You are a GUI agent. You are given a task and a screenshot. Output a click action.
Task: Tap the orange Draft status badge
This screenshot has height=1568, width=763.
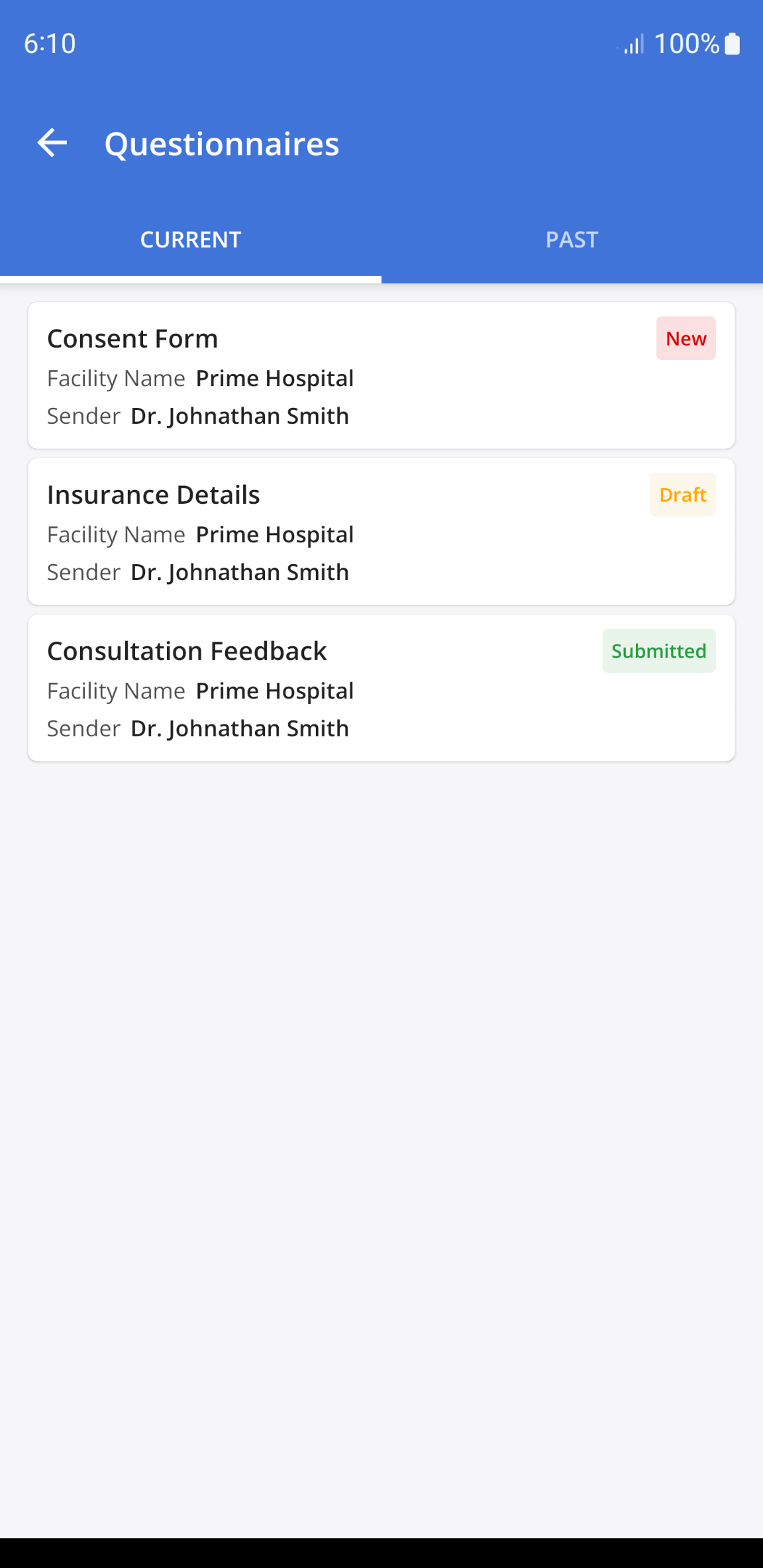tap(683, 495)
